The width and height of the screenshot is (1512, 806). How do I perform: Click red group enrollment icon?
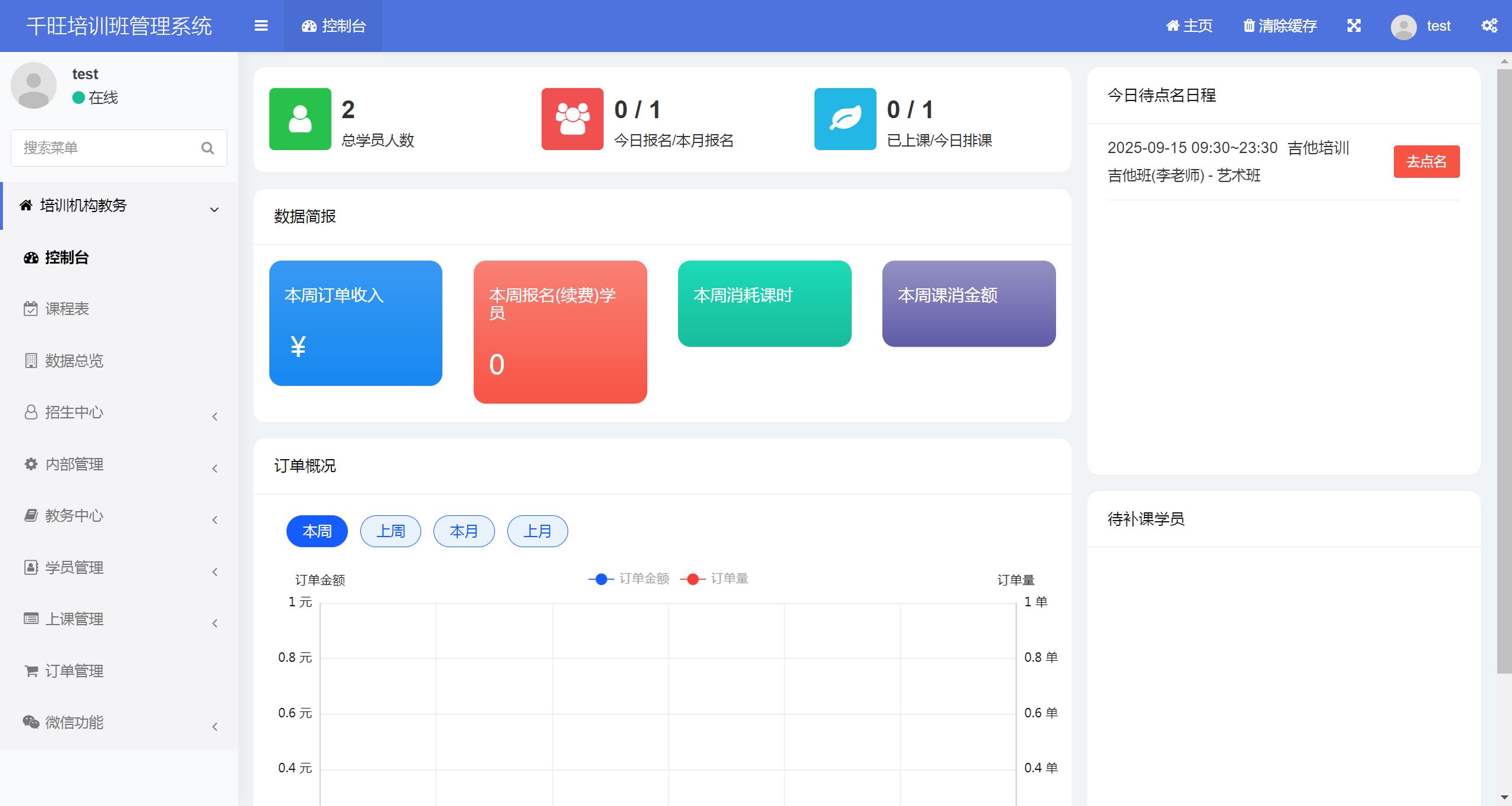pyautogui.click(x=572, y=119)
